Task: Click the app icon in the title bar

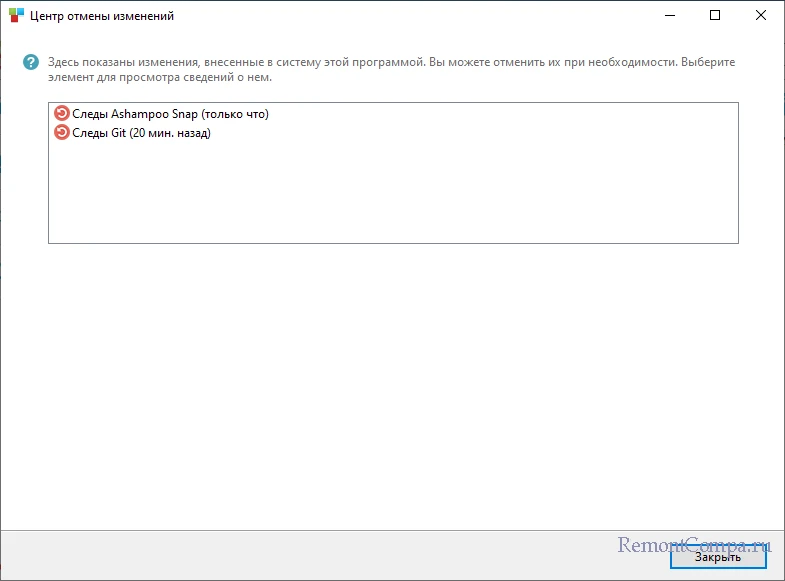Action: [16, 16]
